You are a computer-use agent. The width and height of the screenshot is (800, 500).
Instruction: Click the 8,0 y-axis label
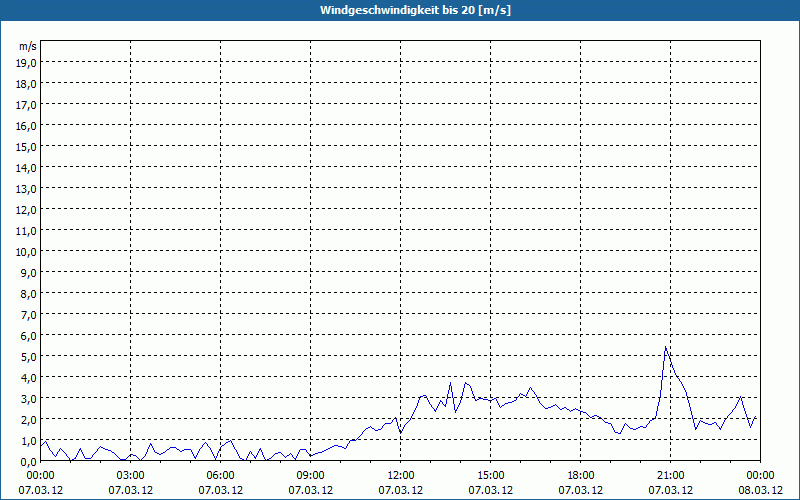point(28,293)
